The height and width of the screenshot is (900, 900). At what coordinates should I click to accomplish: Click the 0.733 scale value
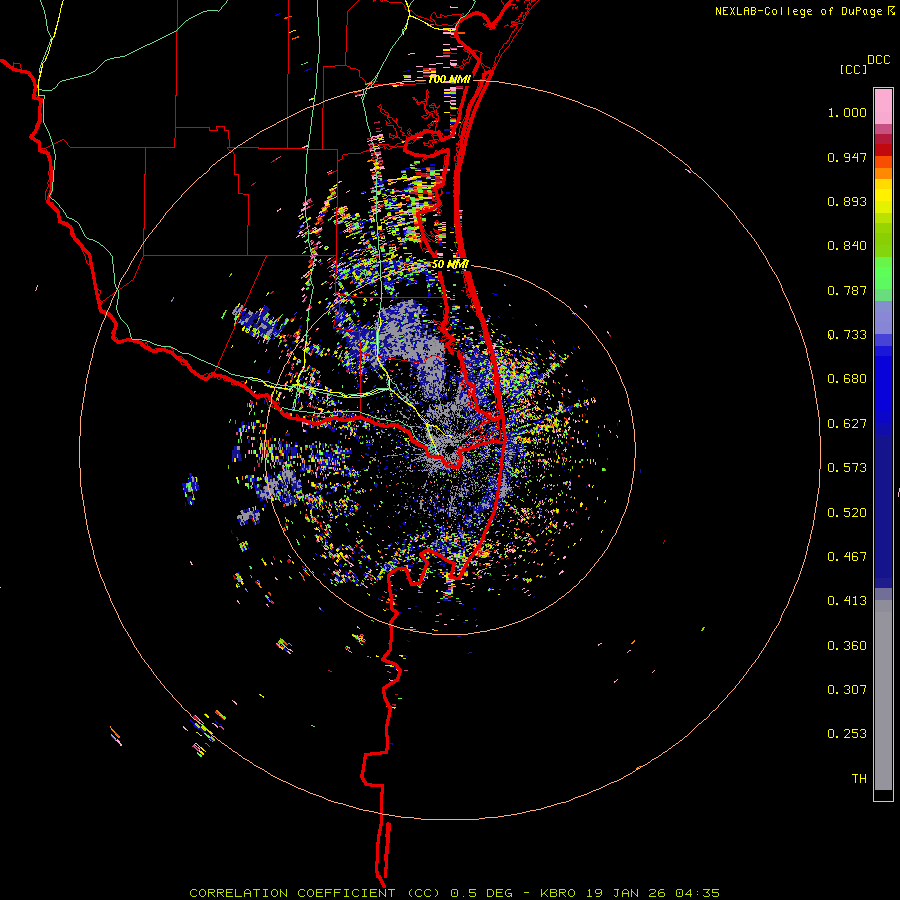tap(847, 335)
